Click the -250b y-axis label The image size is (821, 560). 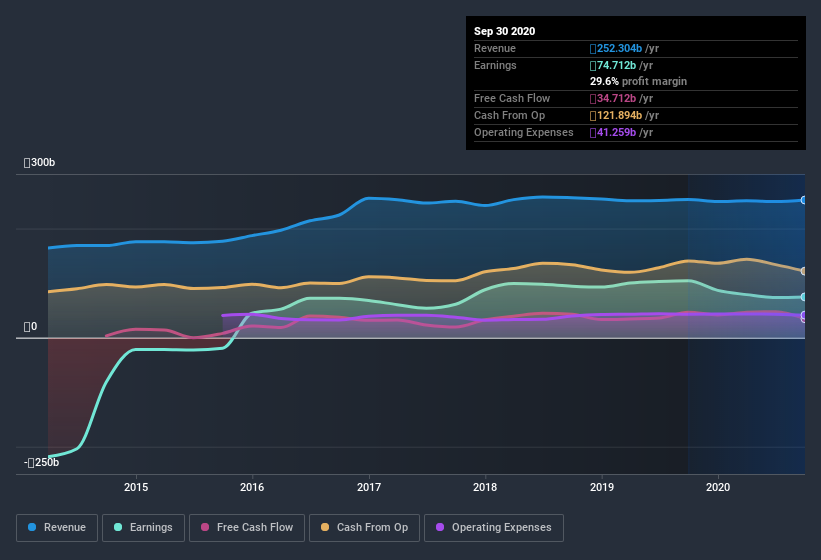point(41,463)
